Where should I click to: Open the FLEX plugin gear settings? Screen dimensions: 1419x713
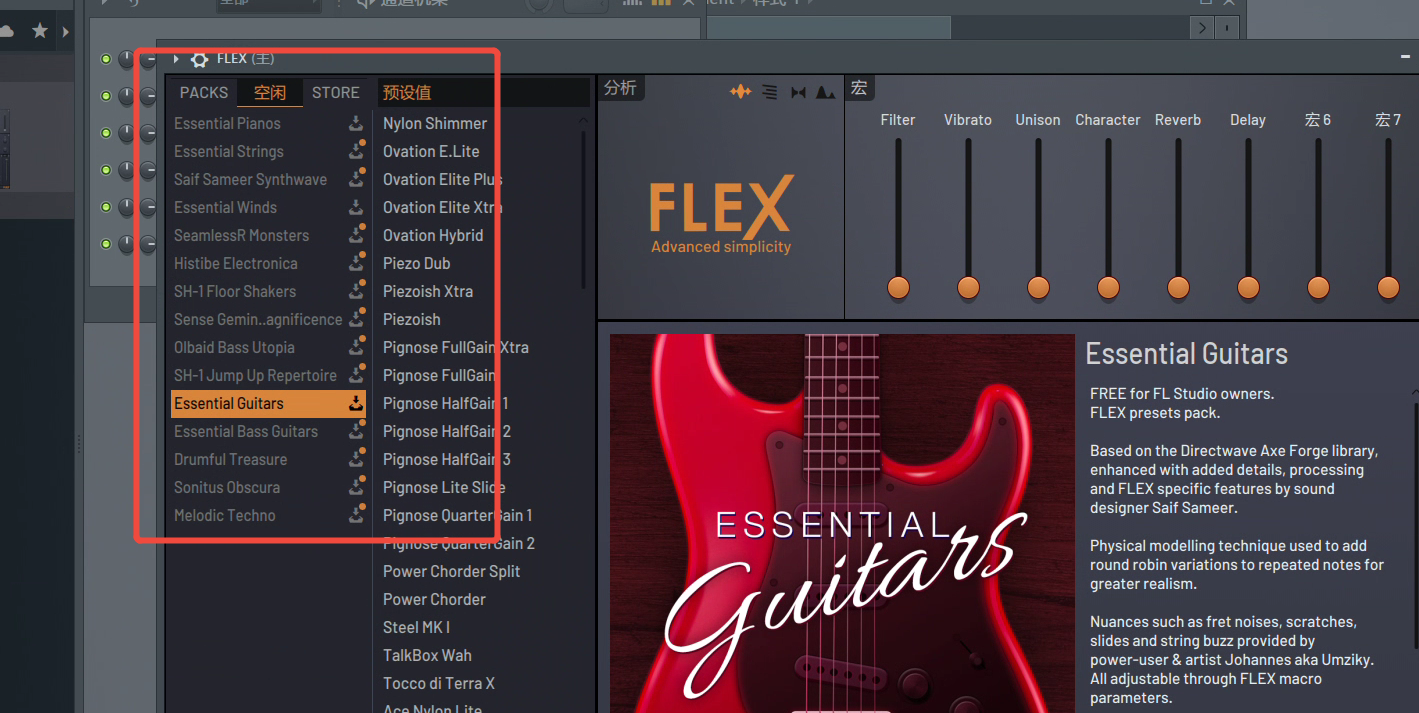pyautogui.click(x=199, y=59)
